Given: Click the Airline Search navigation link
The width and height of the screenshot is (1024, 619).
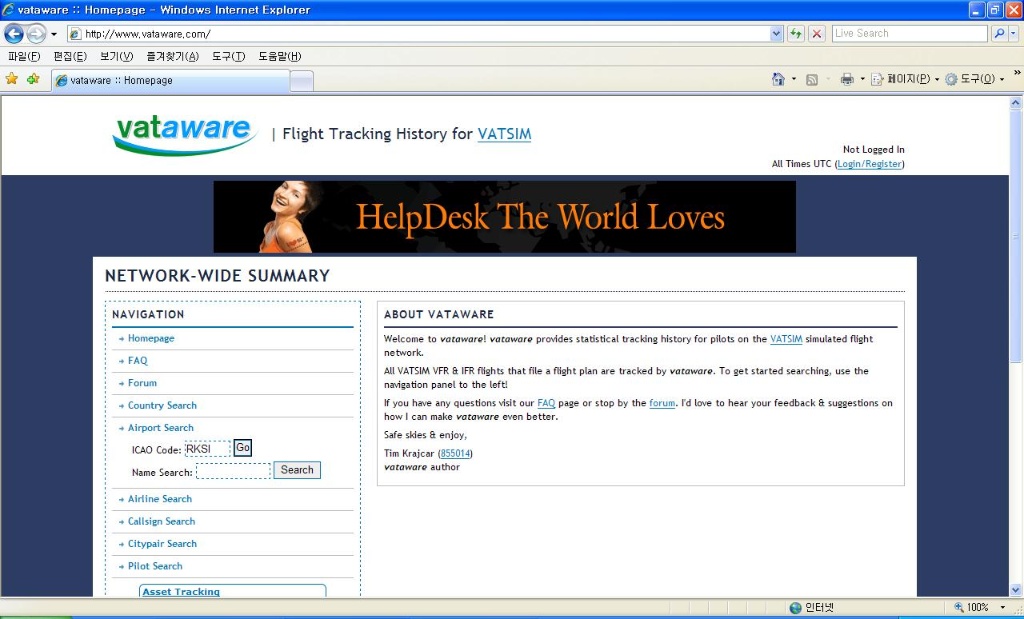Looking at the screenshot, I should click(159, 499).
